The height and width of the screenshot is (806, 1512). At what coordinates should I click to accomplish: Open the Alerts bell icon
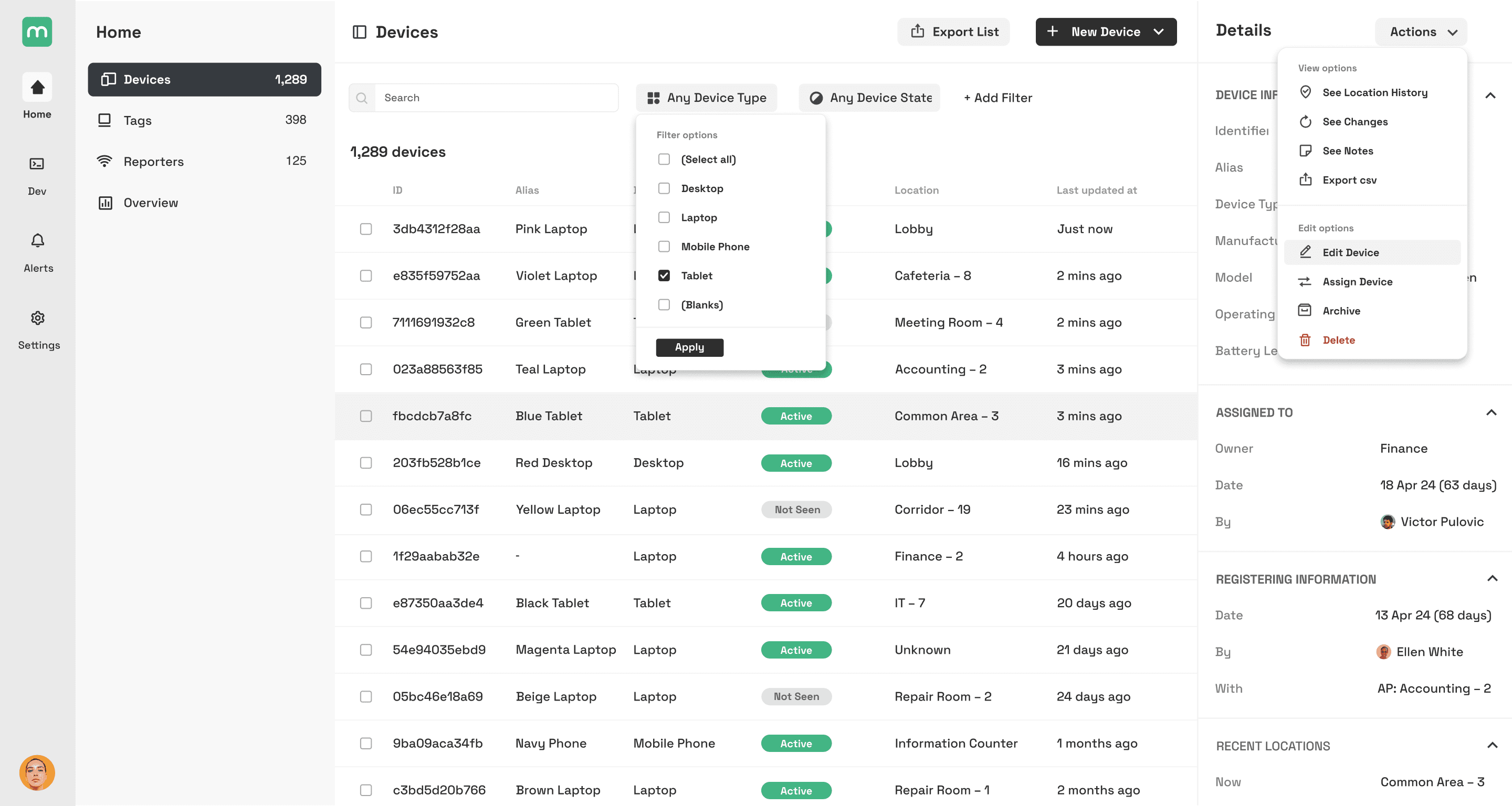coord(38,240)
